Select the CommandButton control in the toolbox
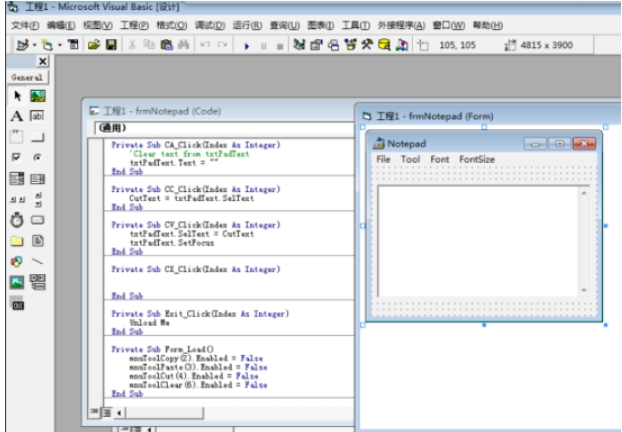Viewport: 622px width, 432px height. [38, 137]
